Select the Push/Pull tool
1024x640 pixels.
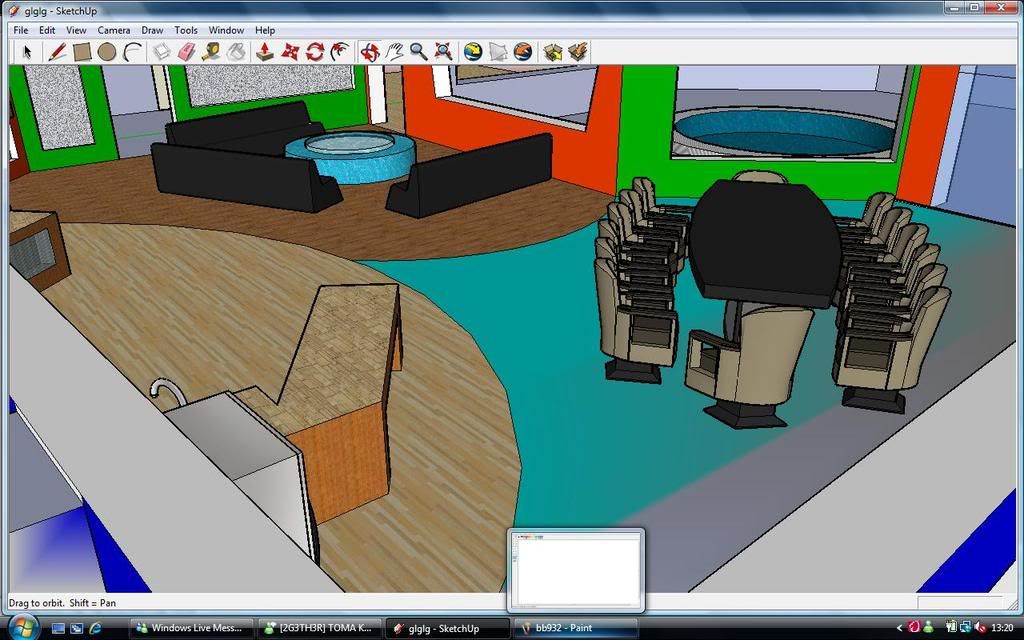265,51
